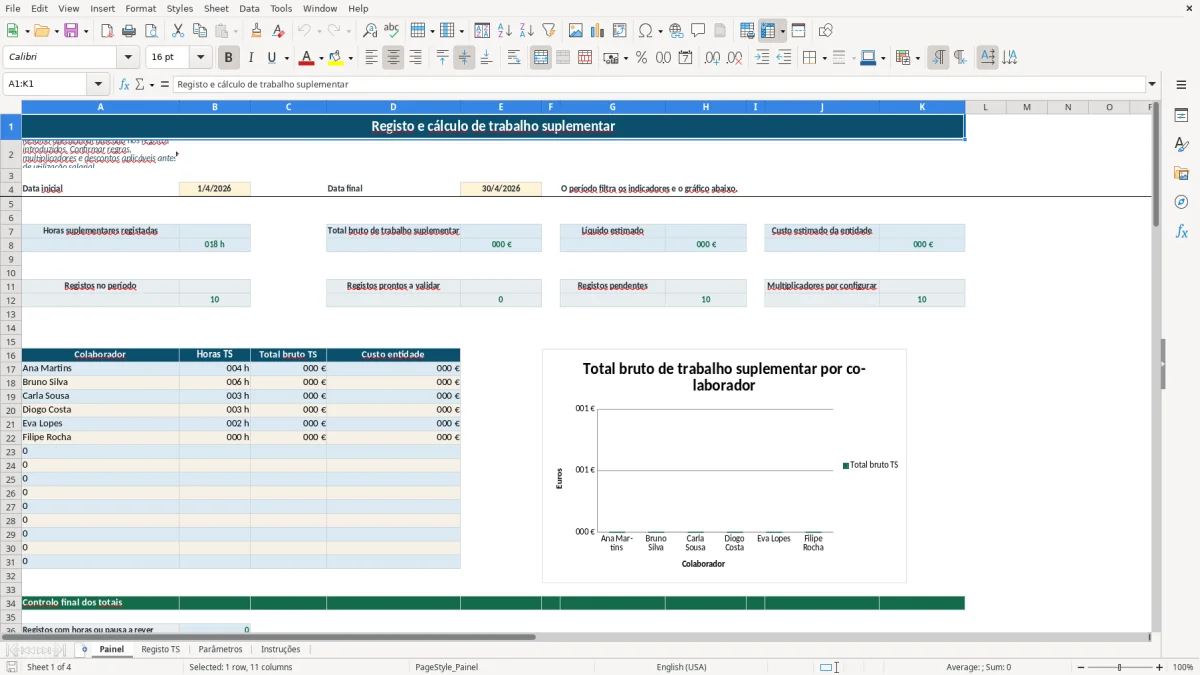Image resolution: width=1200 pixels, height=675 pixels.
Task: Open sidebar Functions fx panel
Action: [1181, 231]
